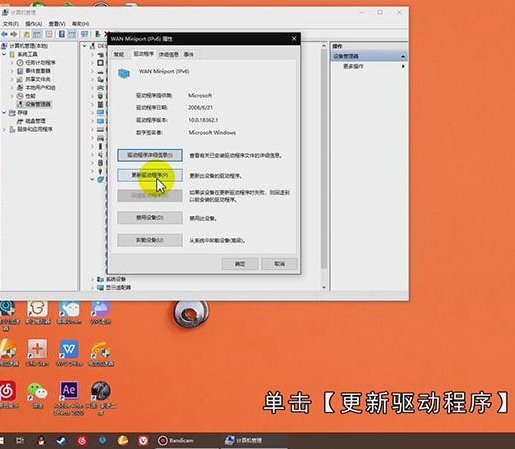The image size is (515, 449).
Task: Click the device list scrollbar up arrow
Action: point(324,45)
